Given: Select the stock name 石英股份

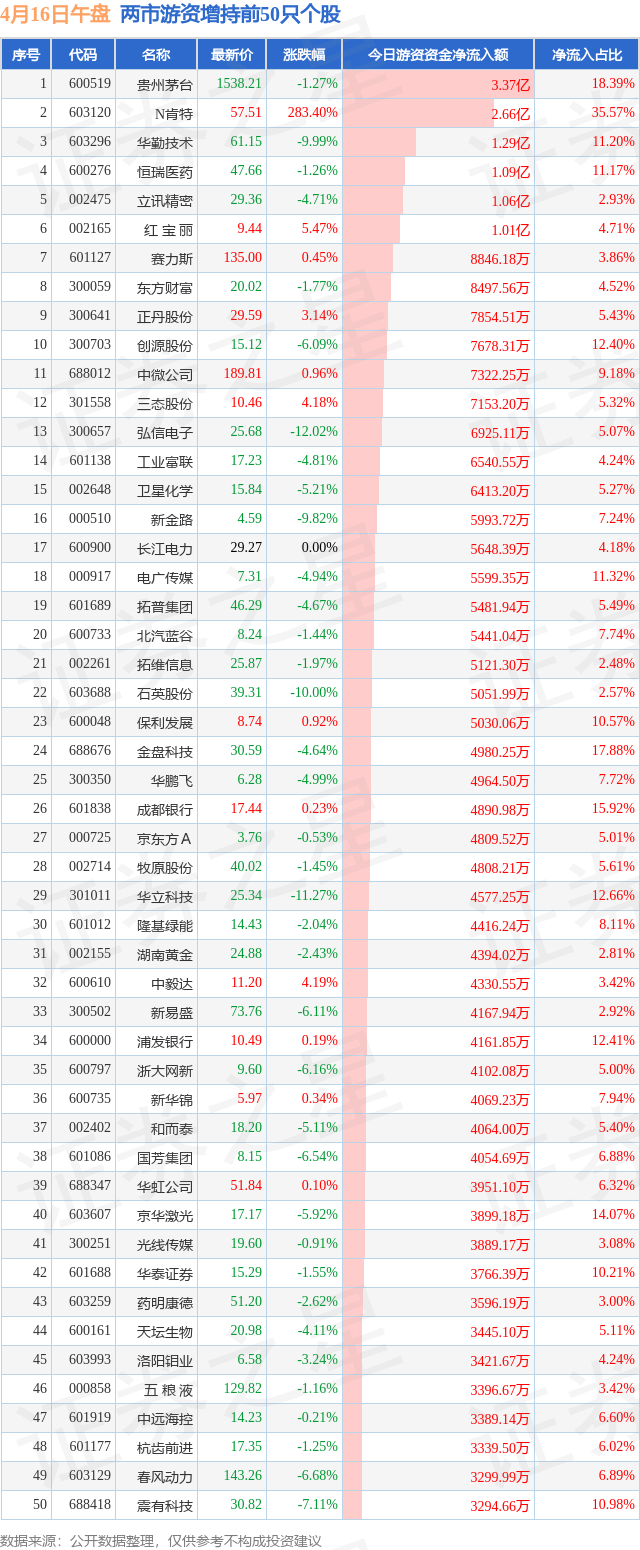Looking at the screenshot, I should click(165, 693).
